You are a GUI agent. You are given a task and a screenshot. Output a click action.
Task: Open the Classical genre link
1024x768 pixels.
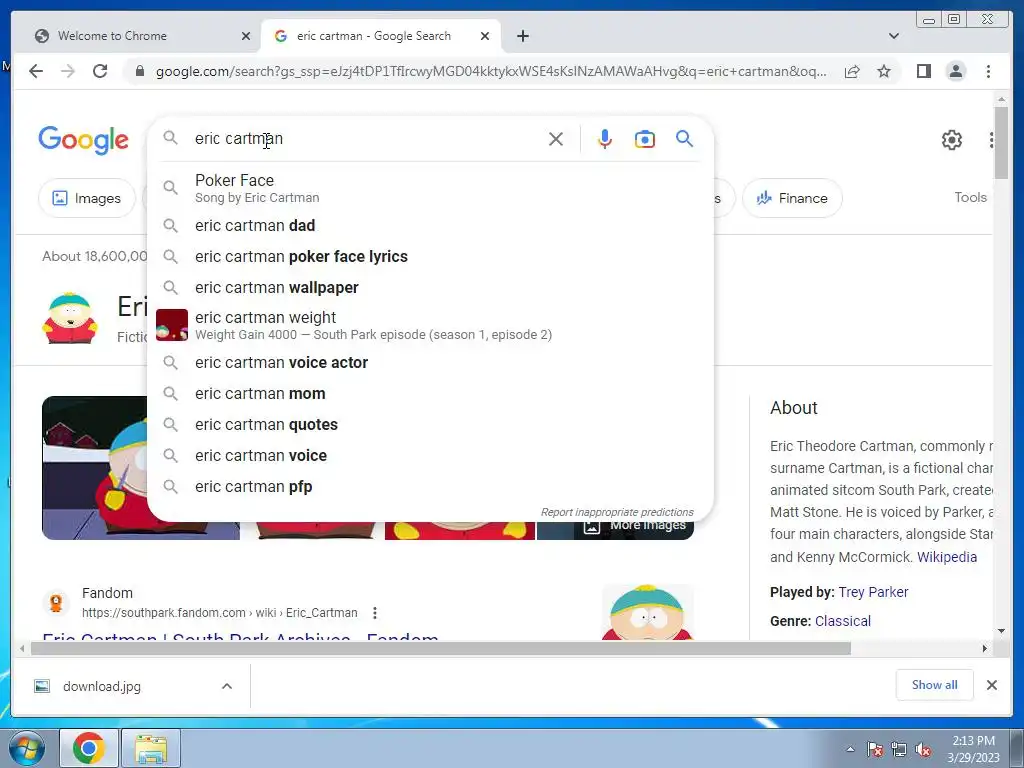point(843,621)
